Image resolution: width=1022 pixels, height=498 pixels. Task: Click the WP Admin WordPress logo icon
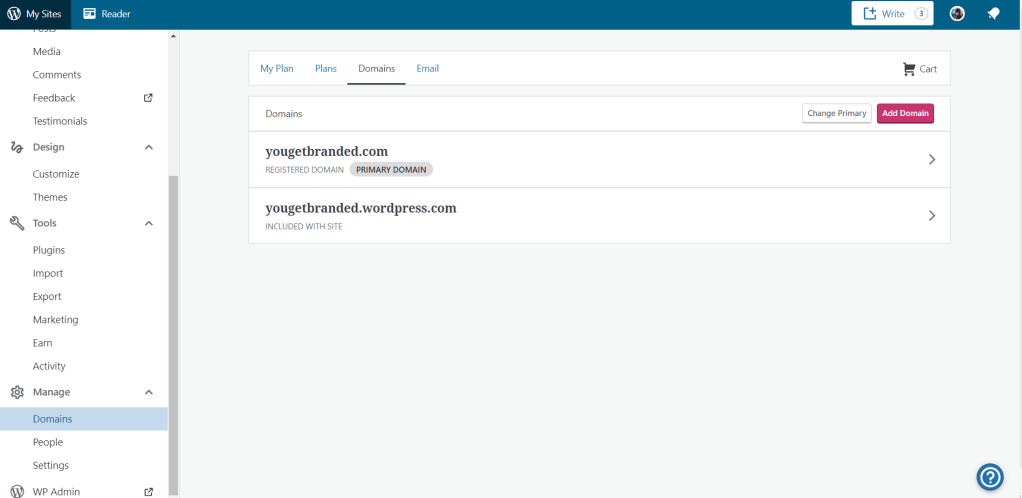pyautogui.click(x=18, y=491)
